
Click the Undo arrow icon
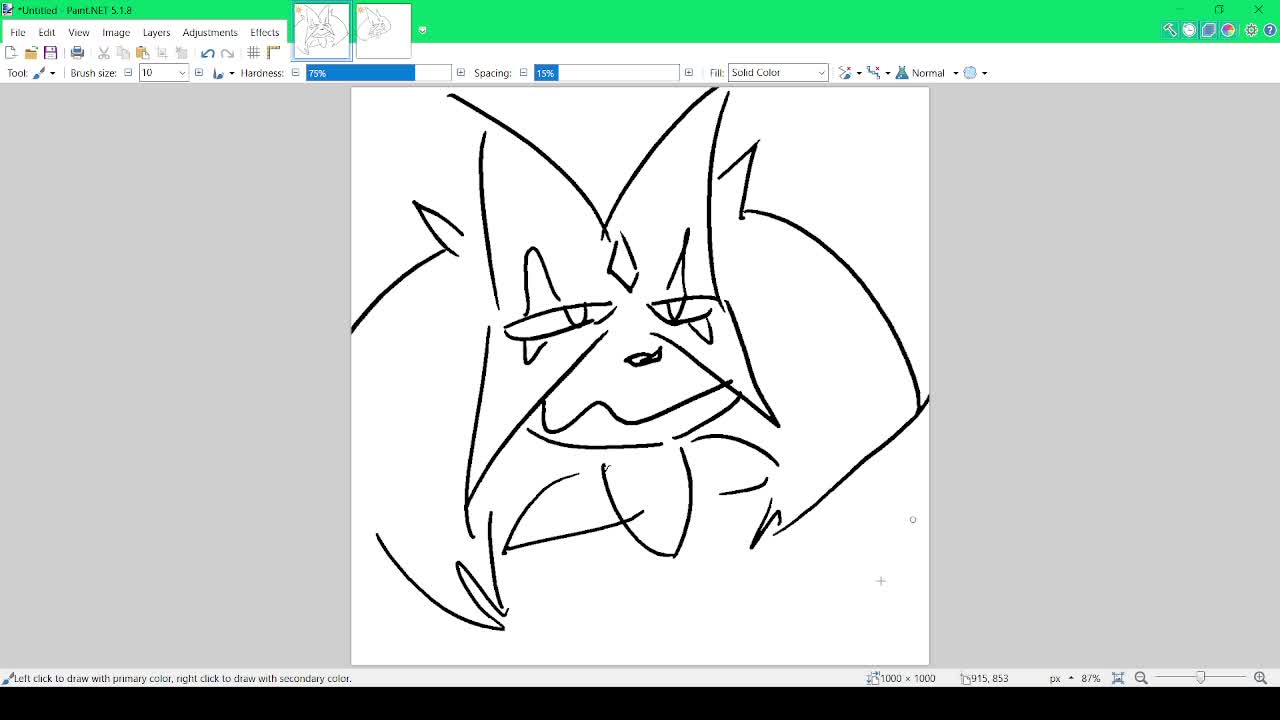(x=207, y=53)
